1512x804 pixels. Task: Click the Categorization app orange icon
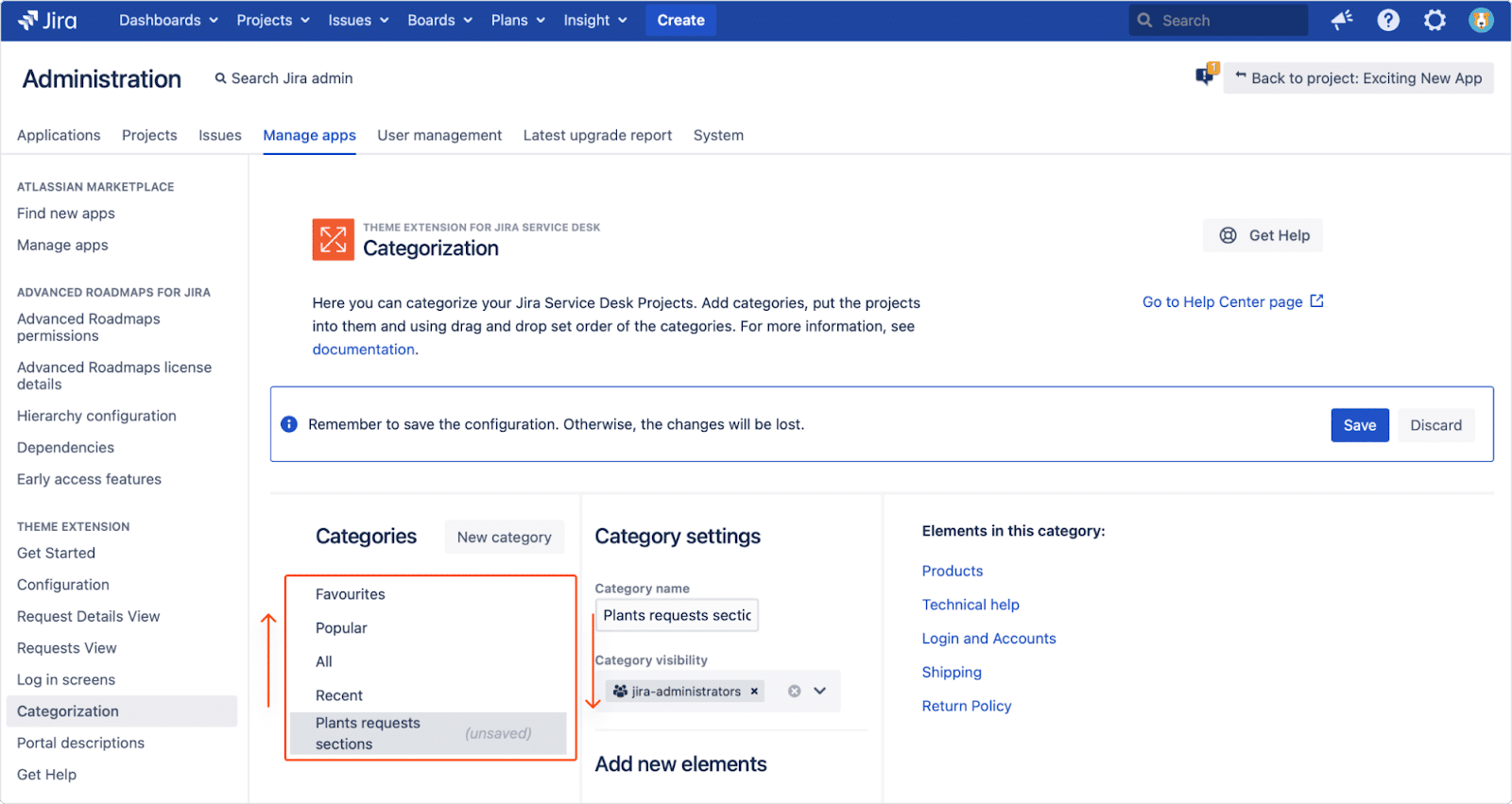pyautogui.click(x=333, y=239)
